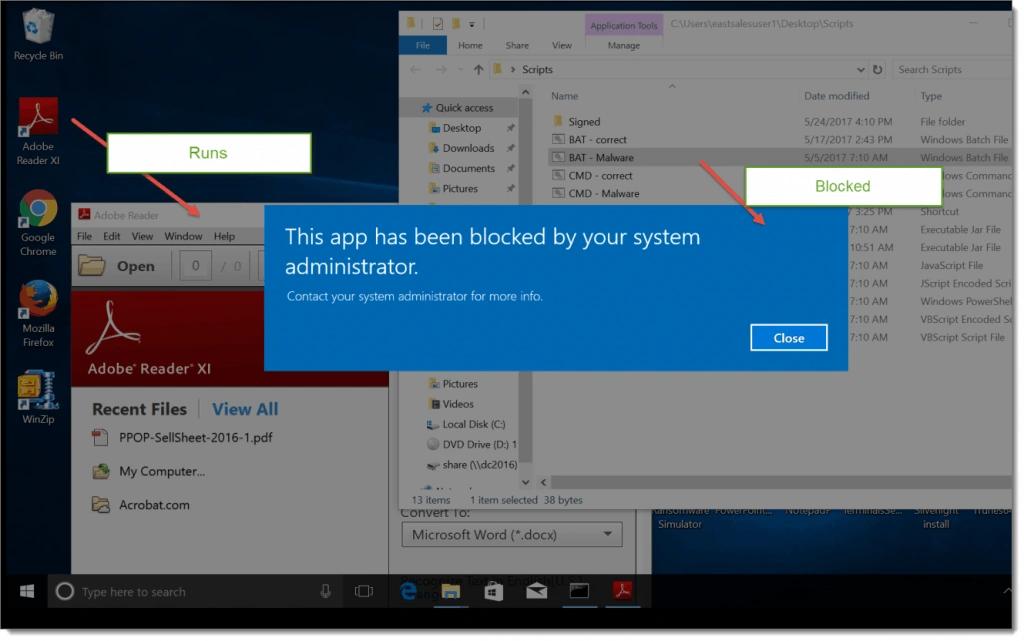
Task: Open the Window menu in Adobe Reader
Action: point(183,236)
